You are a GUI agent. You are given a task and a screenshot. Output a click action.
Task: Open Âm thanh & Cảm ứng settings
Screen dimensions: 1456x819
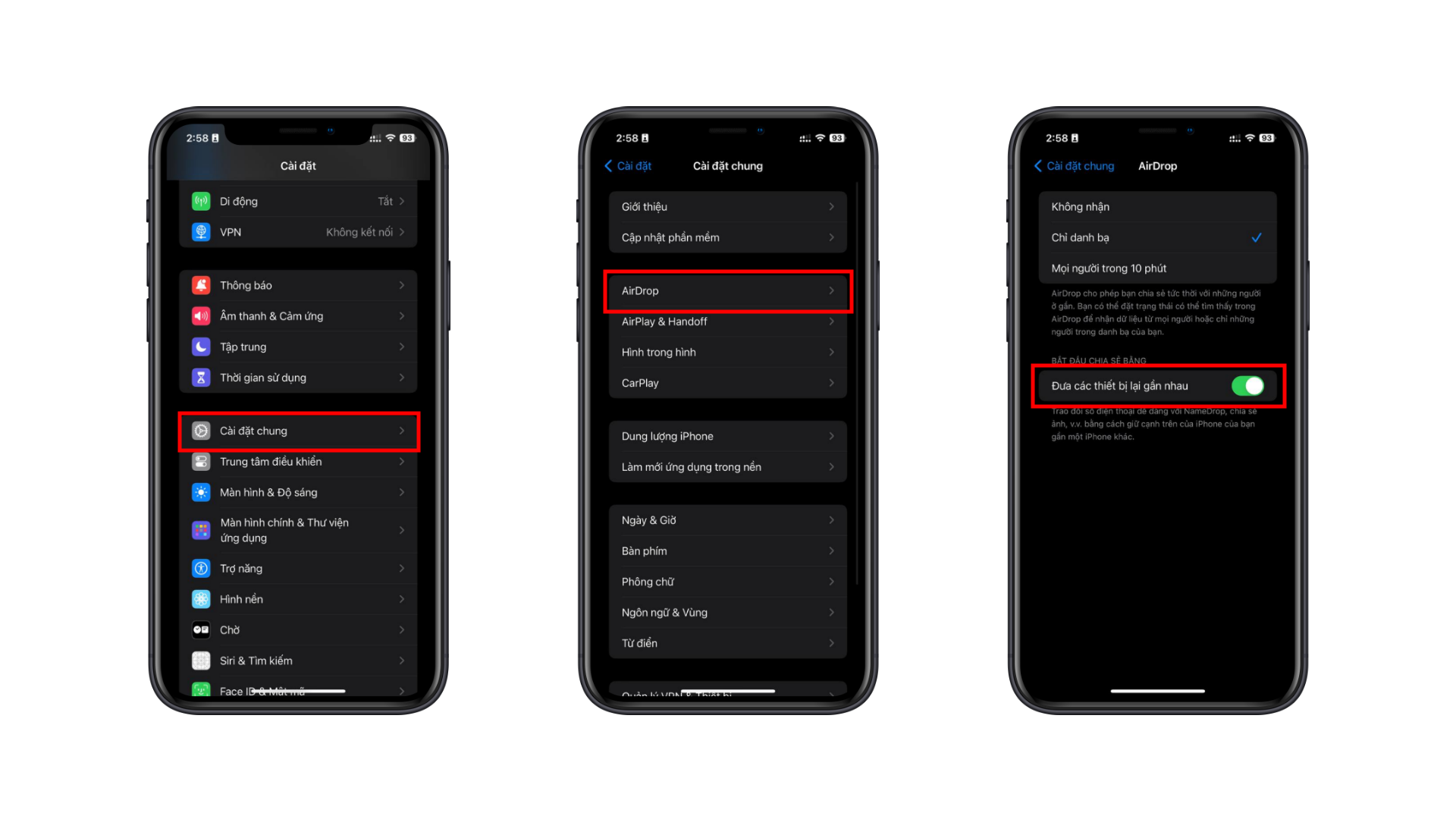[x=300, y=316]
